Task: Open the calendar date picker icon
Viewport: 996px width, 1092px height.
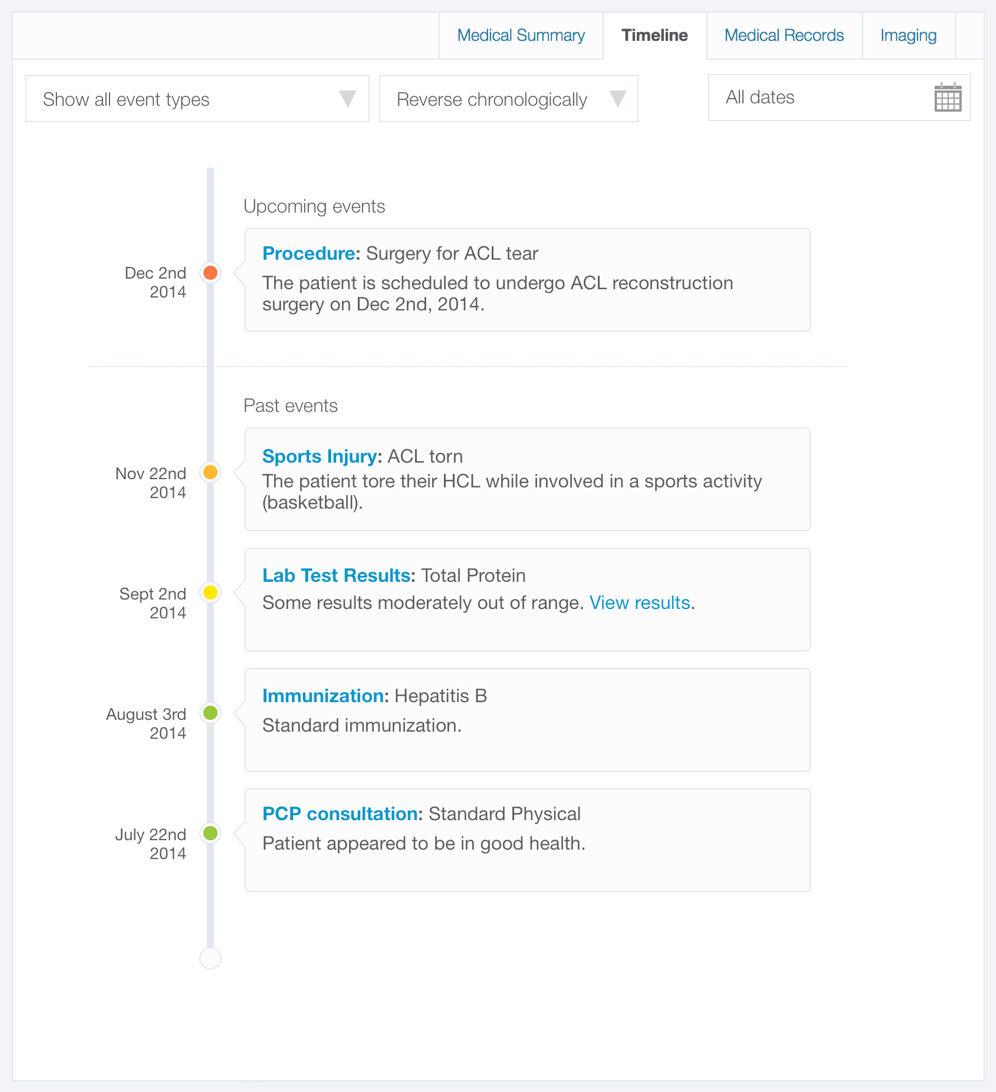Action: click(x=947, y=98)
